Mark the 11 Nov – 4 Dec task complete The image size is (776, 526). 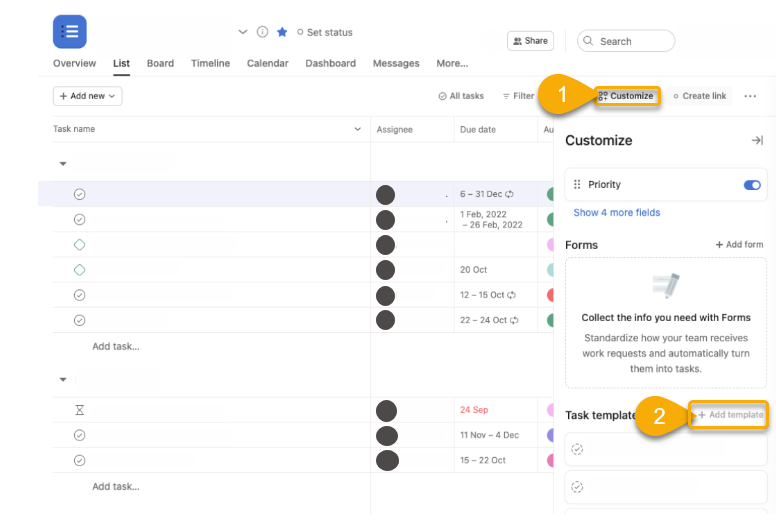[x=80, y=435]
